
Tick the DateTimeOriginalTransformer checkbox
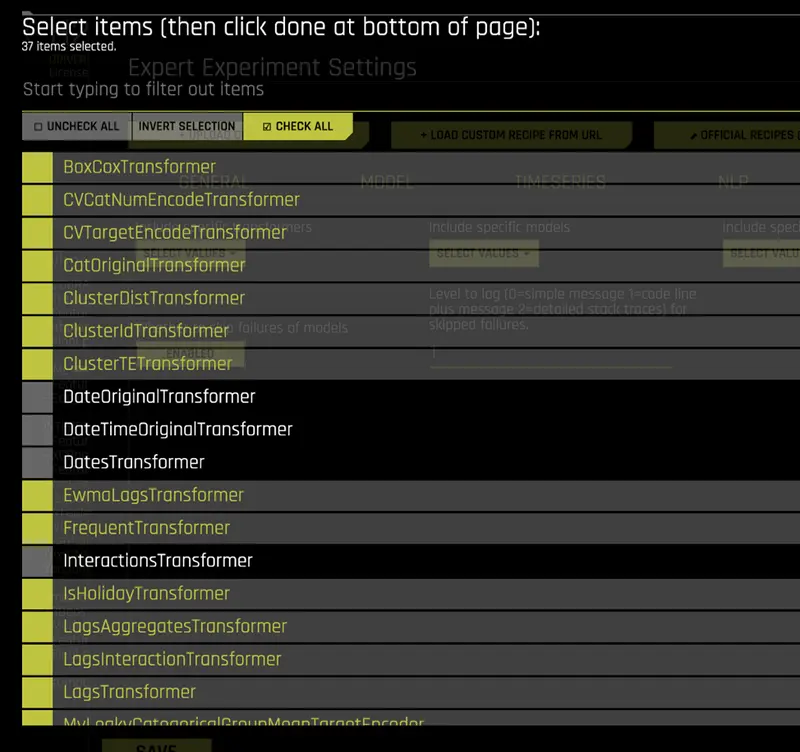pyautogui.click(x=37, y=430)
